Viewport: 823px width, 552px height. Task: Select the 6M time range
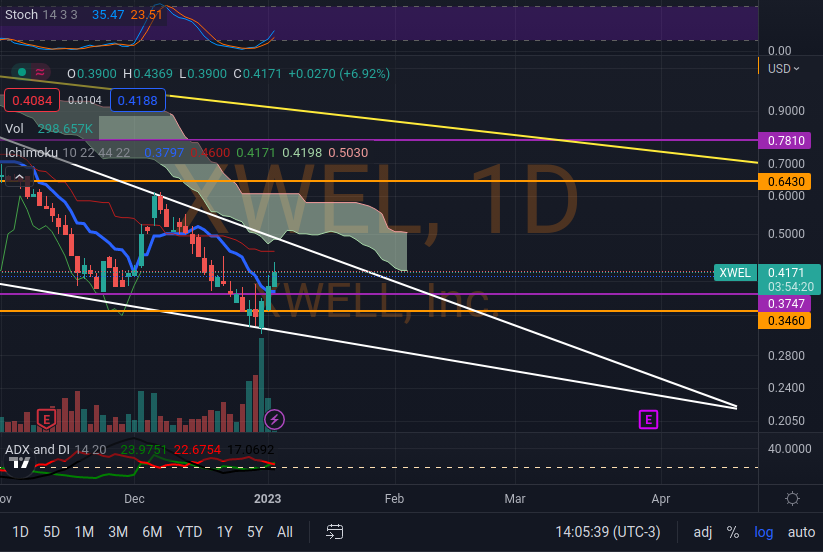click(152, 532)
